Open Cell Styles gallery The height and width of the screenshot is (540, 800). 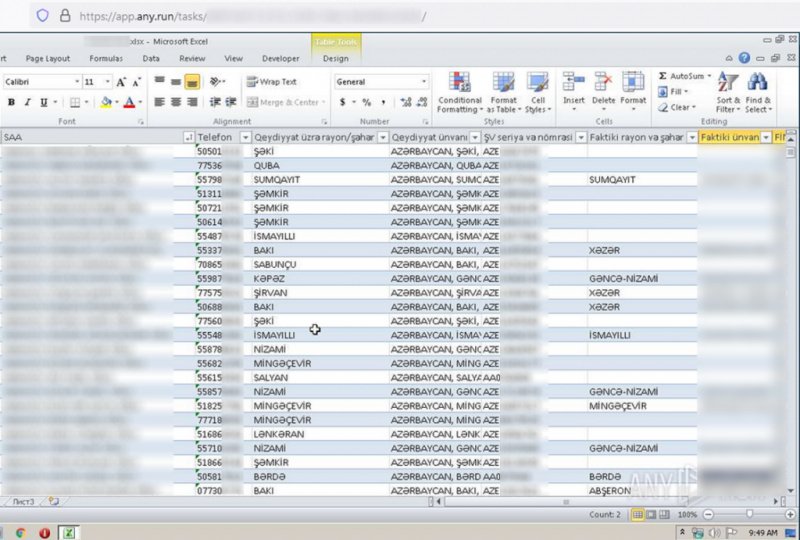(x=538, y=91)
